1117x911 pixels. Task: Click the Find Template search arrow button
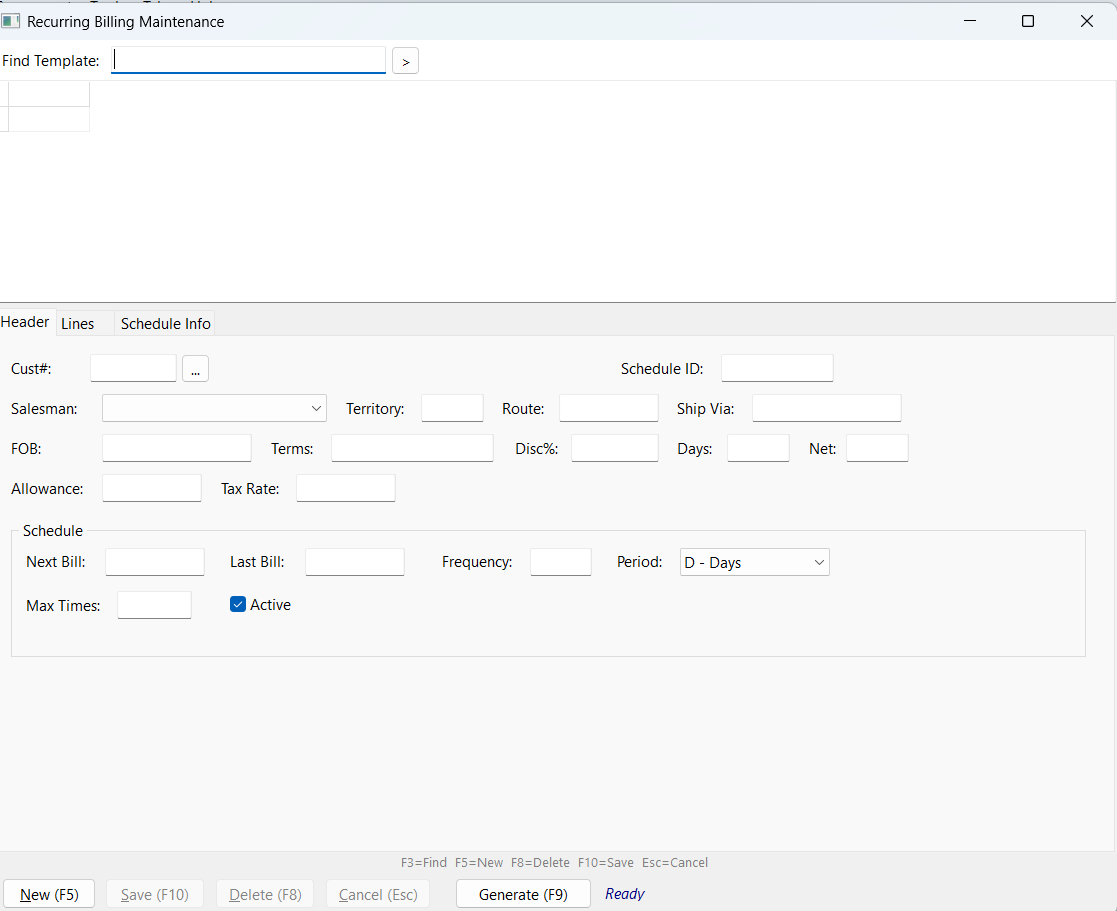coord(405,61)
